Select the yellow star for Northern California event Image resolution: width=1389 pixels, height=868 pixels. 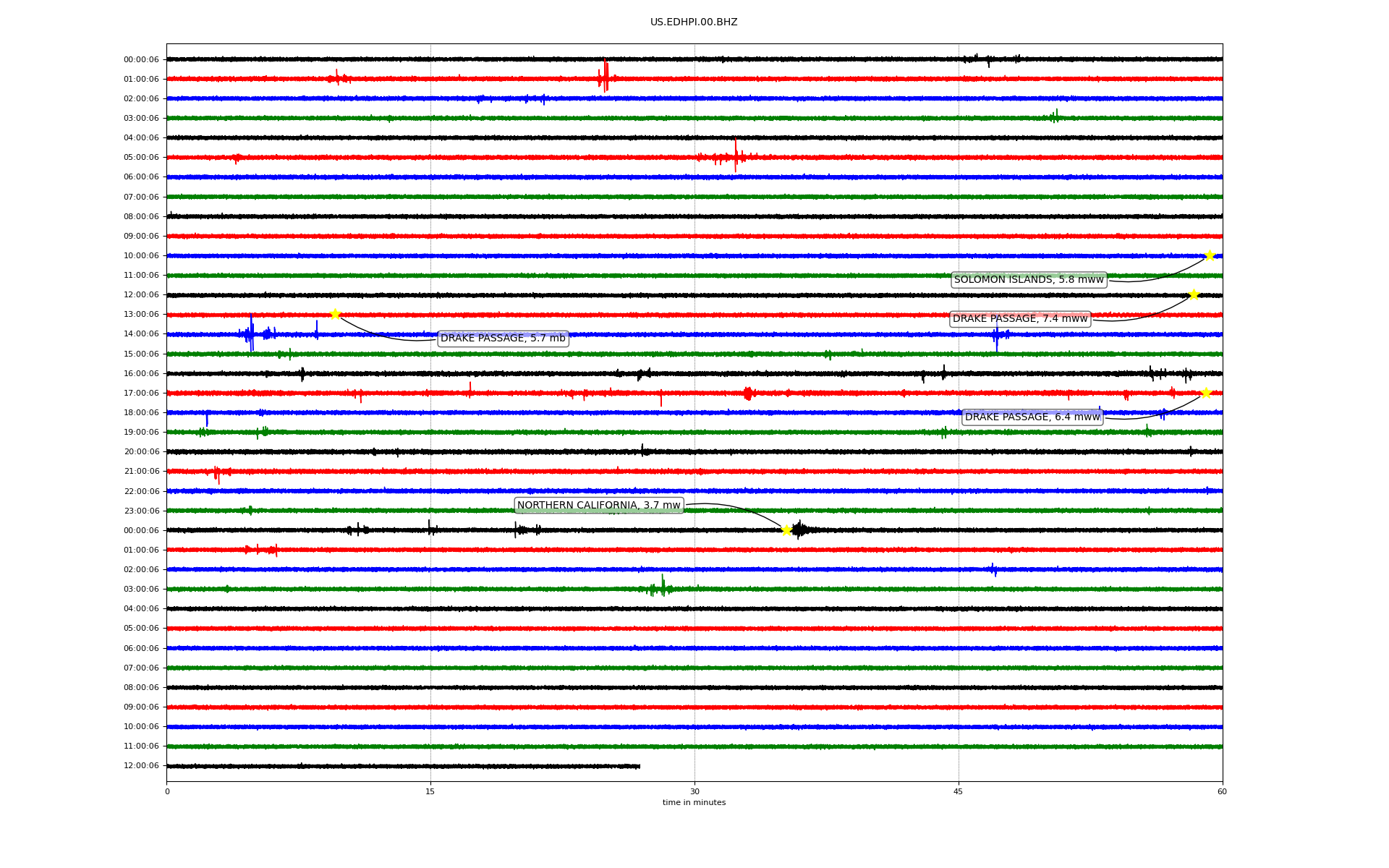(x=786, y=530)
